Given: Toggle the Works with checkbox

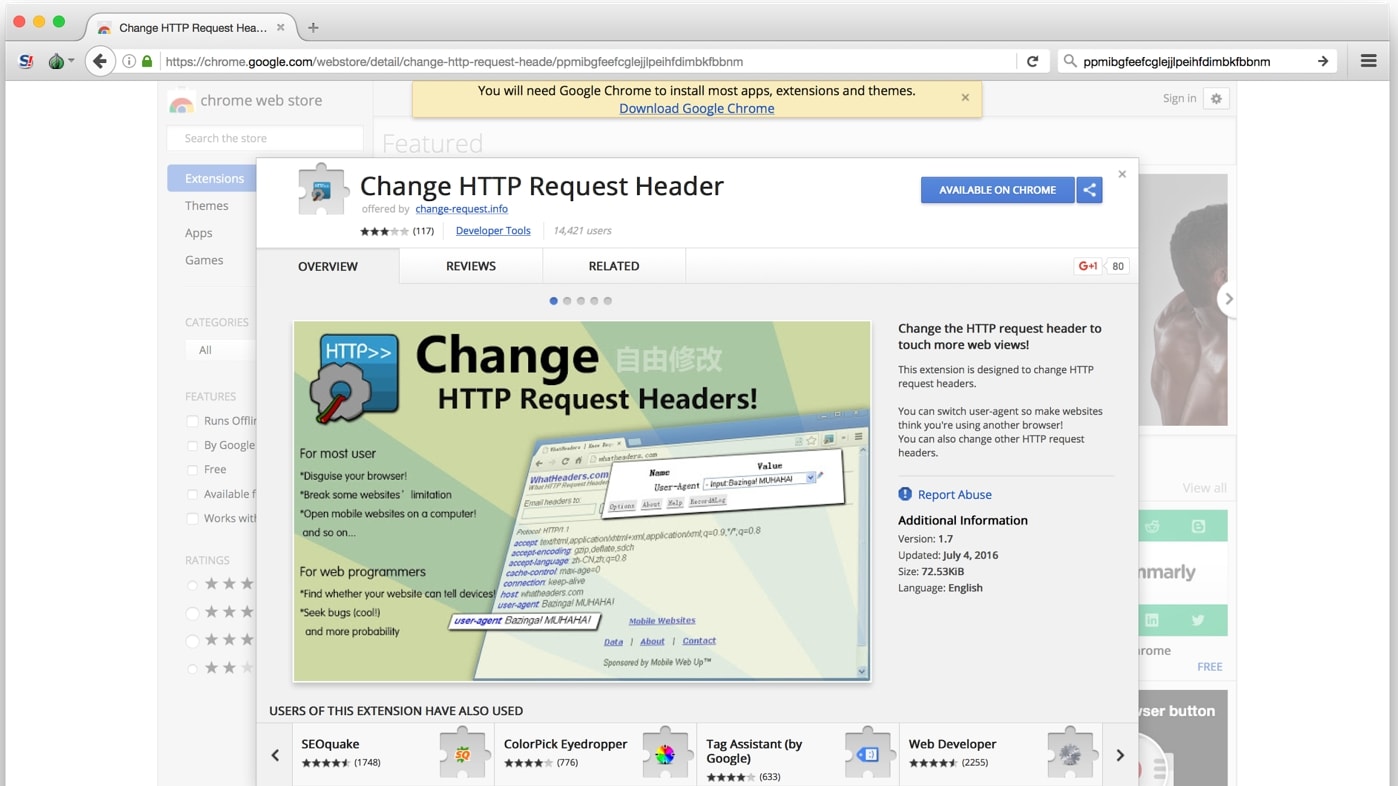Looking at the screenshot, I should click(x=192, y=518).
